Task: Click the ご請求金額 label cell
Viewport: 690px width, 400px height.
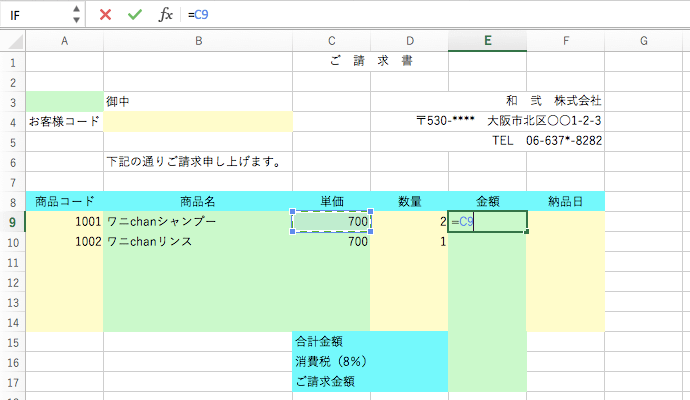Action: [x=370, y=382]
